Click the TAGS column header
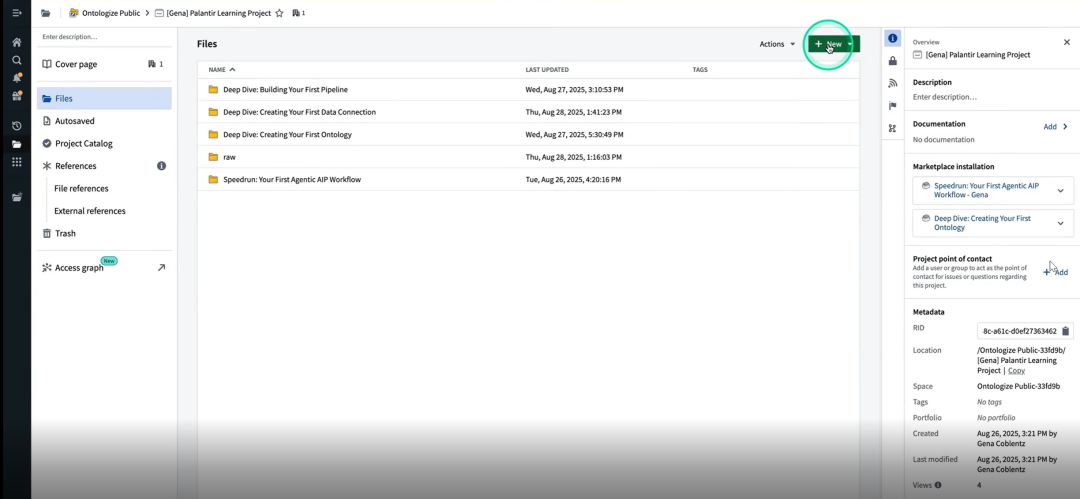Screen dimensions: 1080x499 pos(700,70)
